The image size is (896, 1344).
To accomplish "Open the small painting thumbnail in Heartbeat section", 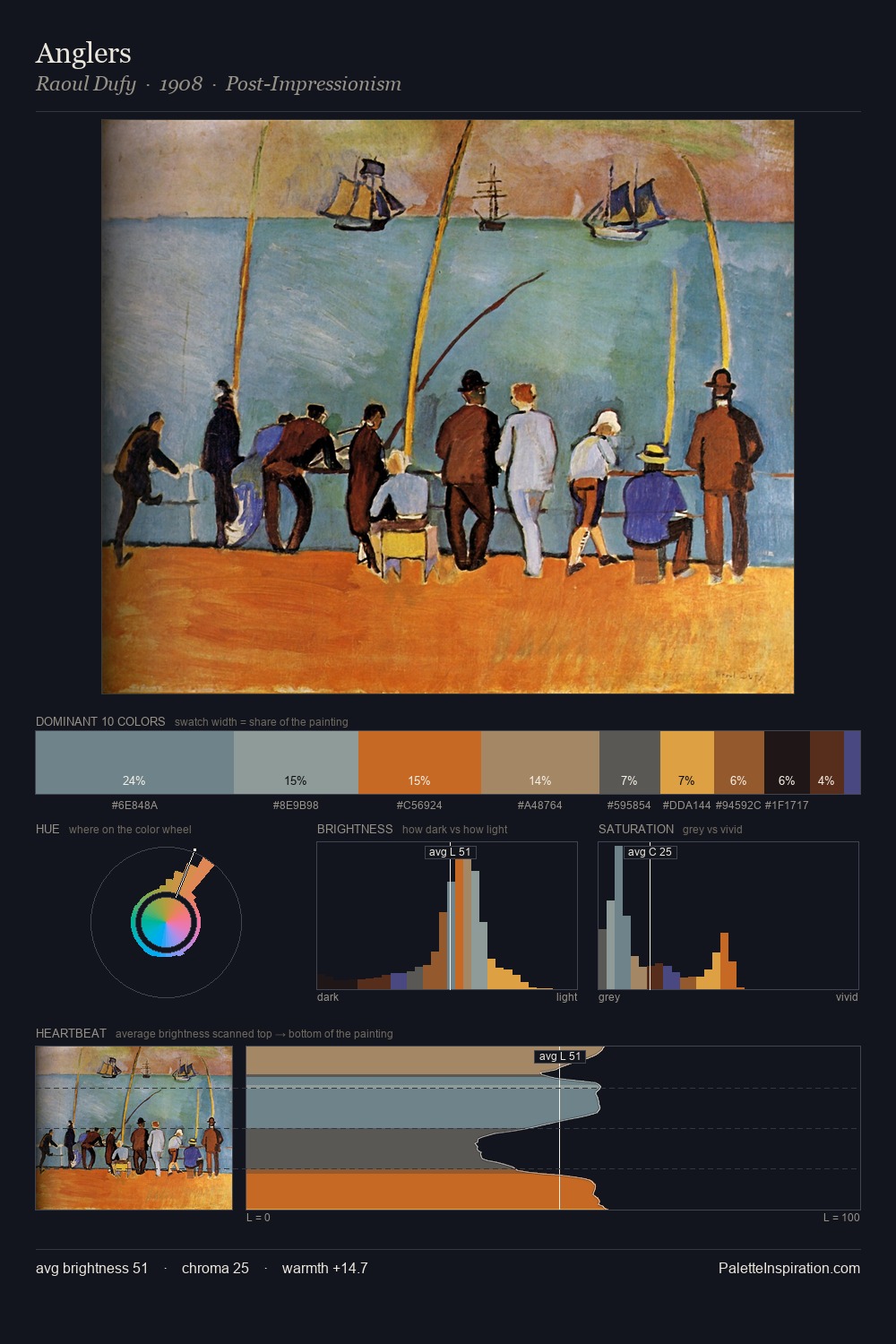I will (x=134, y=1128).
